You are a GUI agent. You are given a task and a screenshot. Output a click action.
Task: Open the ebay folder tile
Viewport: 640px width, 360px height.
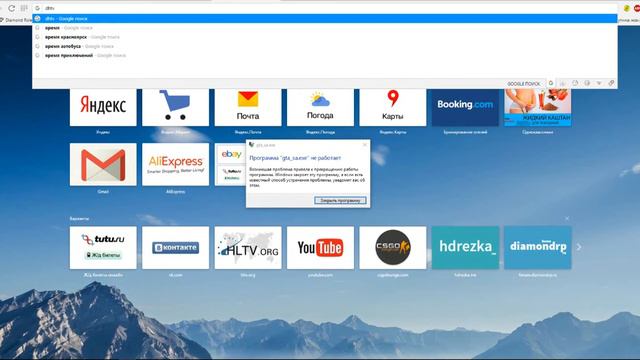231,164
